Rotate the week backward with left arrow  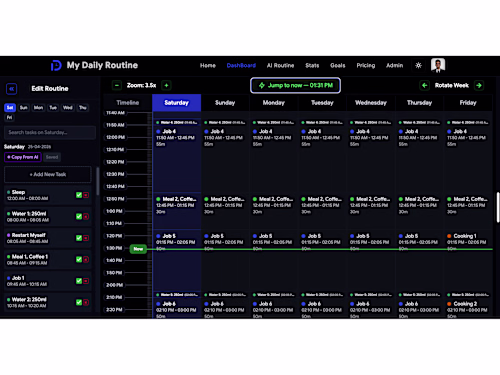click(424, 85)
